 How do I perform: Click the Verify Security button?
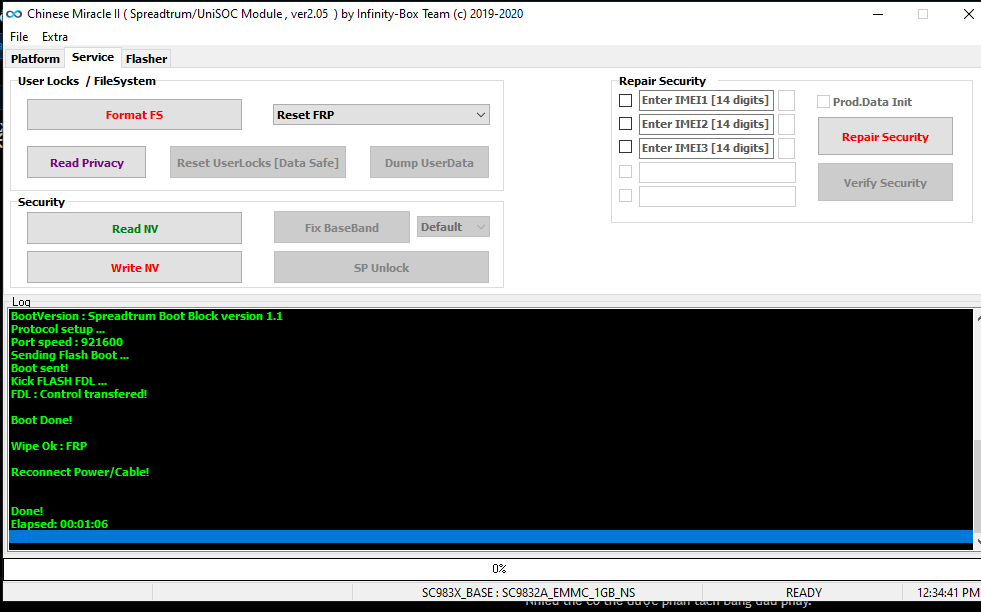click(x=885, y=183)
